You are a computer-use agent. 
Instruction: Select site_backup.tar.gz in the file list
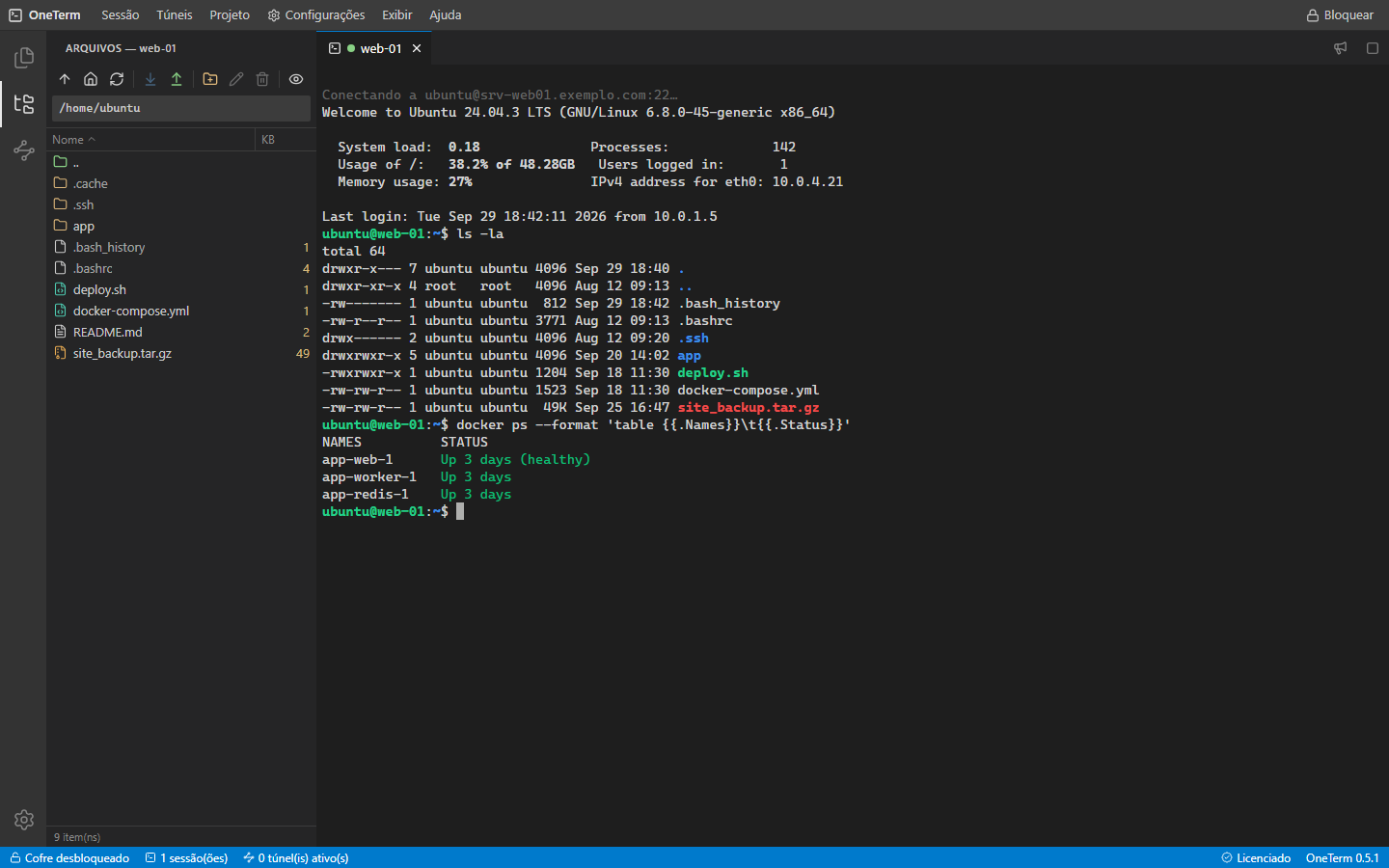click(181, 353)
